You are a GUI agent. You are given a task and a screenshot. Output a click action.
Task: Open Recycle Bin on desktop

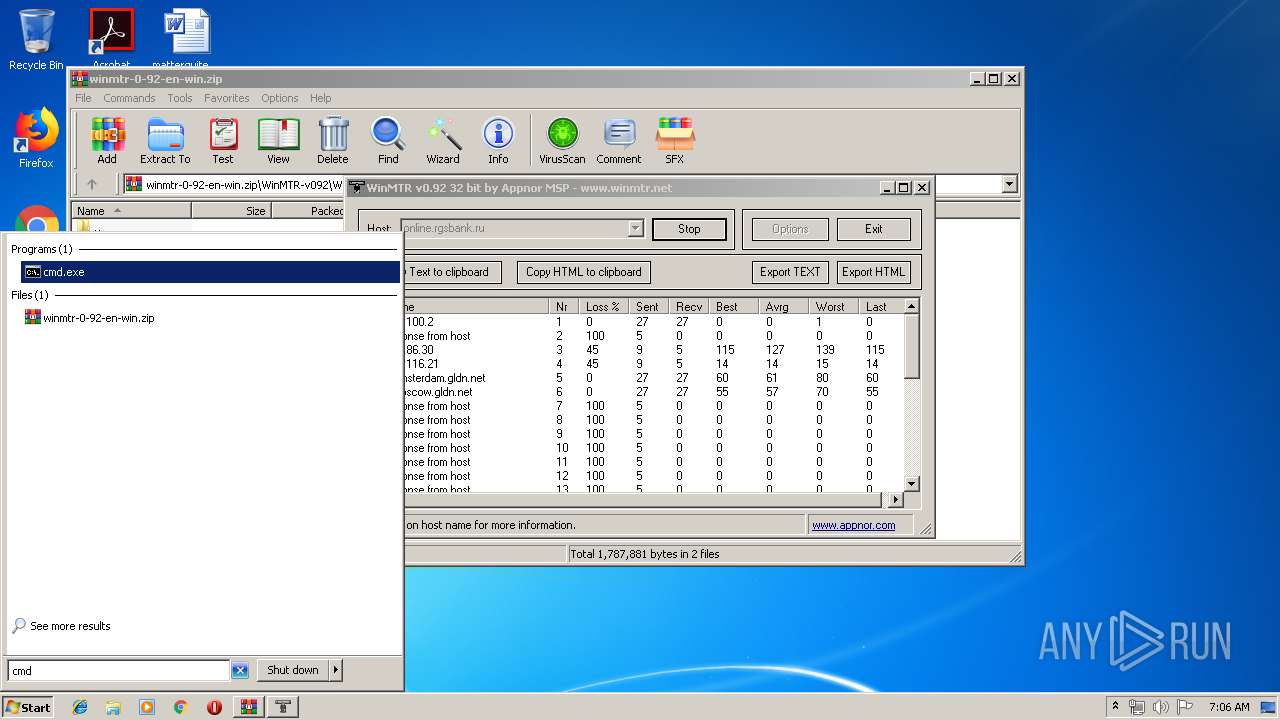coord(36,40)
